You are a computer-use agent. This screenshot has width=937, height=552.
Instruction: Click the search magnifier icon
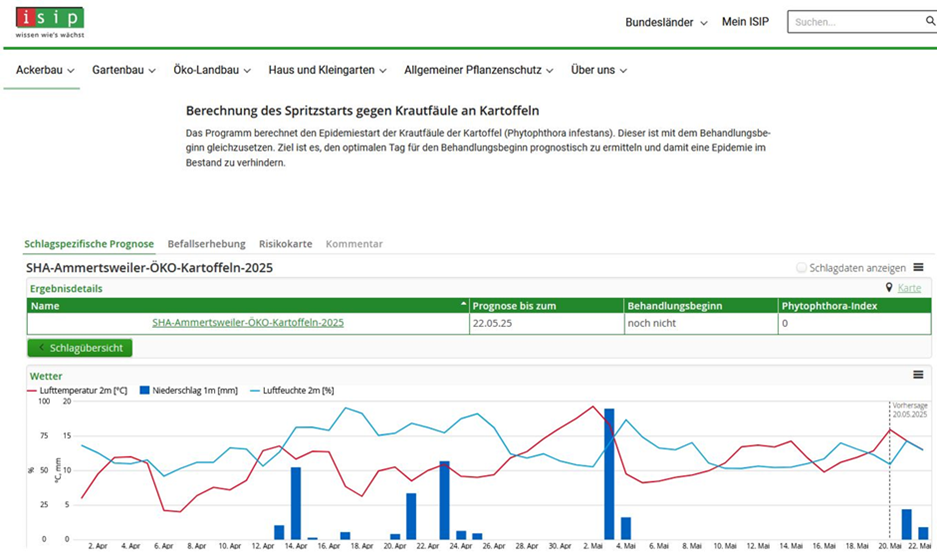click(930, 22)
